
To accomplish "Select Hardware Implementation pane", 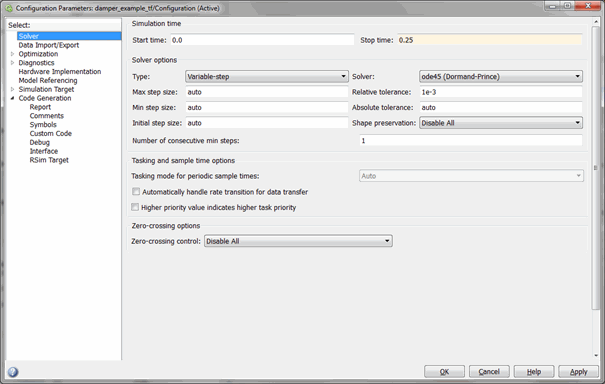I will tap(60, 71).
